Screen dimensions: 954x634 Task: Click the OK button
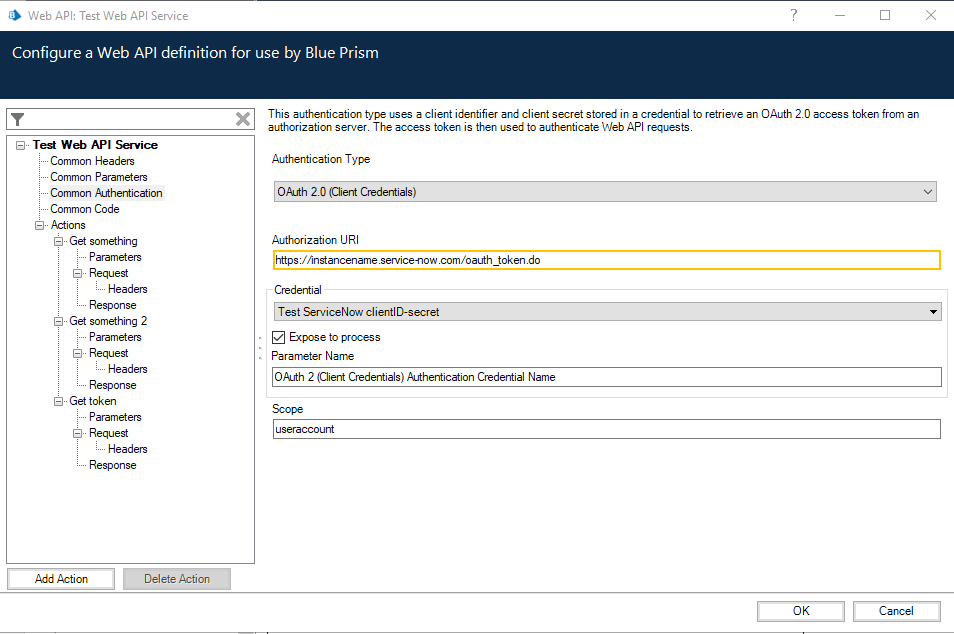800,611
